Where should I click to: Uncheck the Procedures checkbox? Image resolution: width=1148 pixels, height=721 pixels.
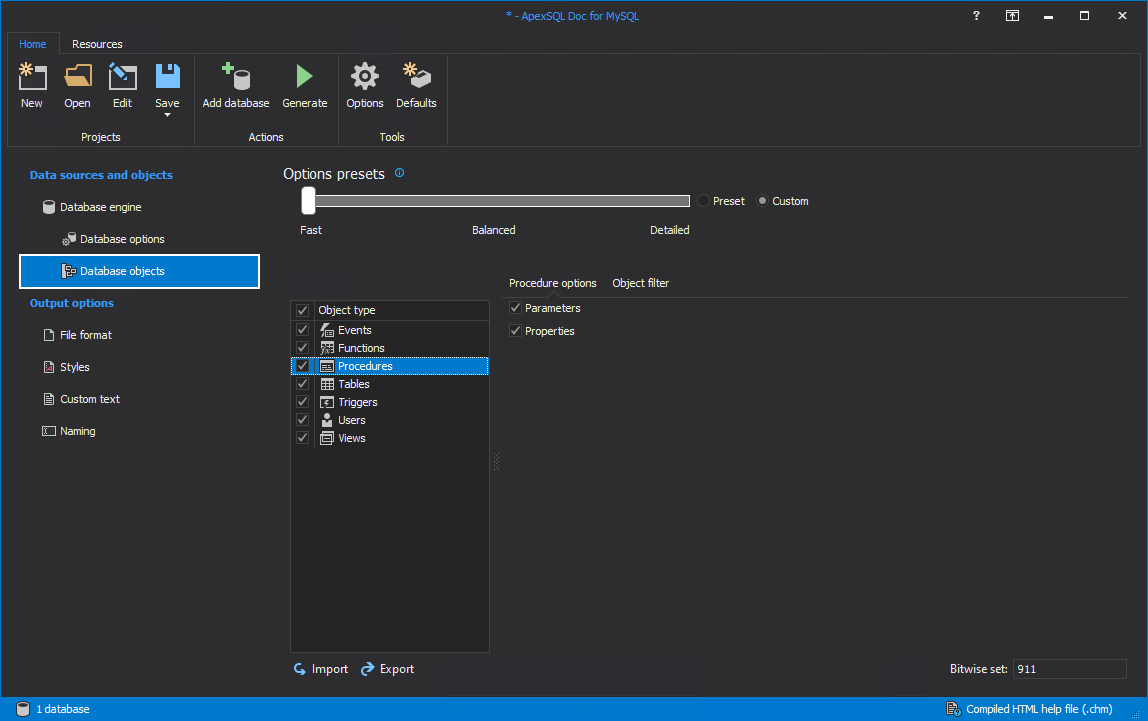302,366
